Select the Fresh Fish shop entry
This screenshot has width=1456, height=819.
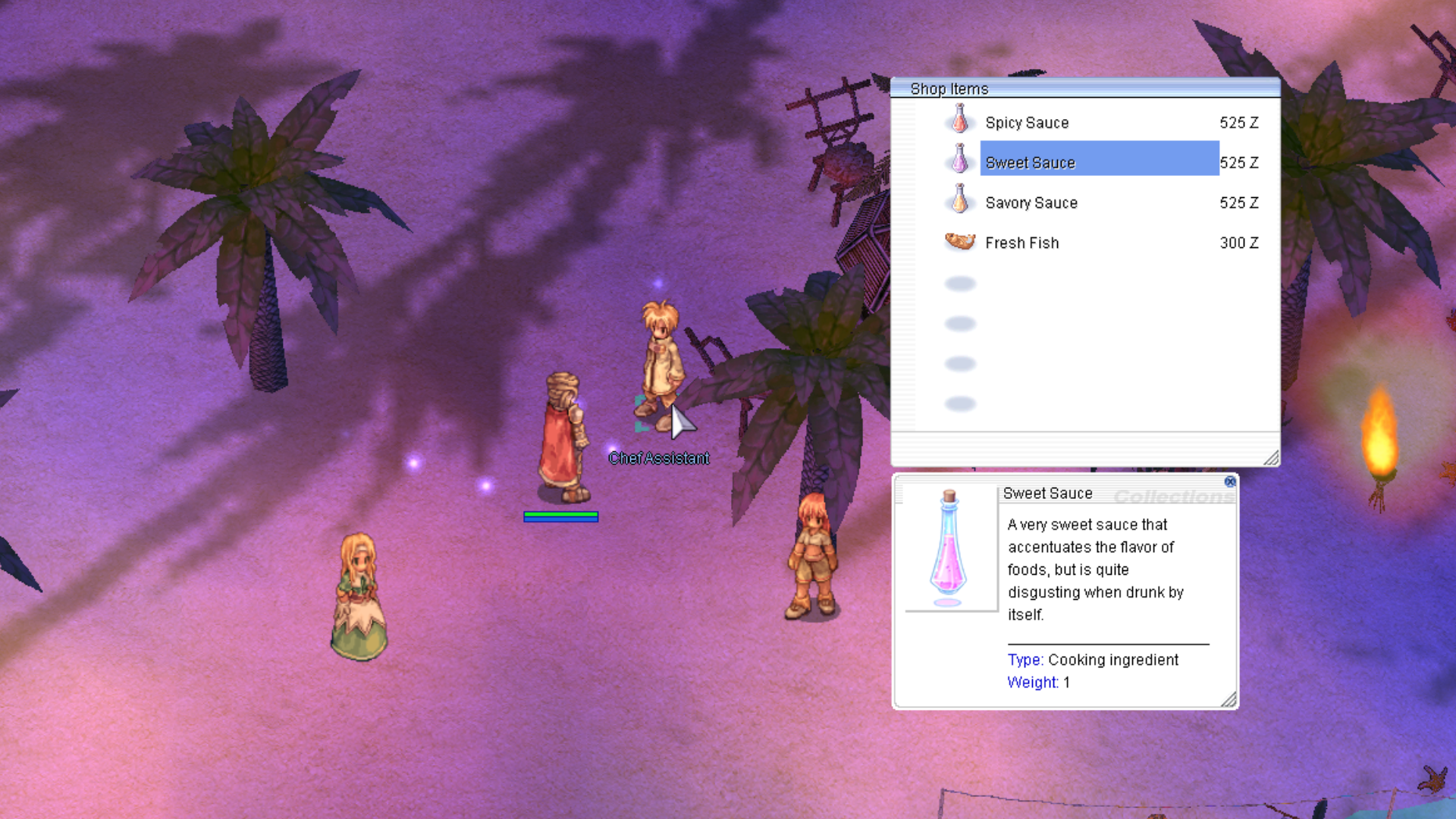1021,243
